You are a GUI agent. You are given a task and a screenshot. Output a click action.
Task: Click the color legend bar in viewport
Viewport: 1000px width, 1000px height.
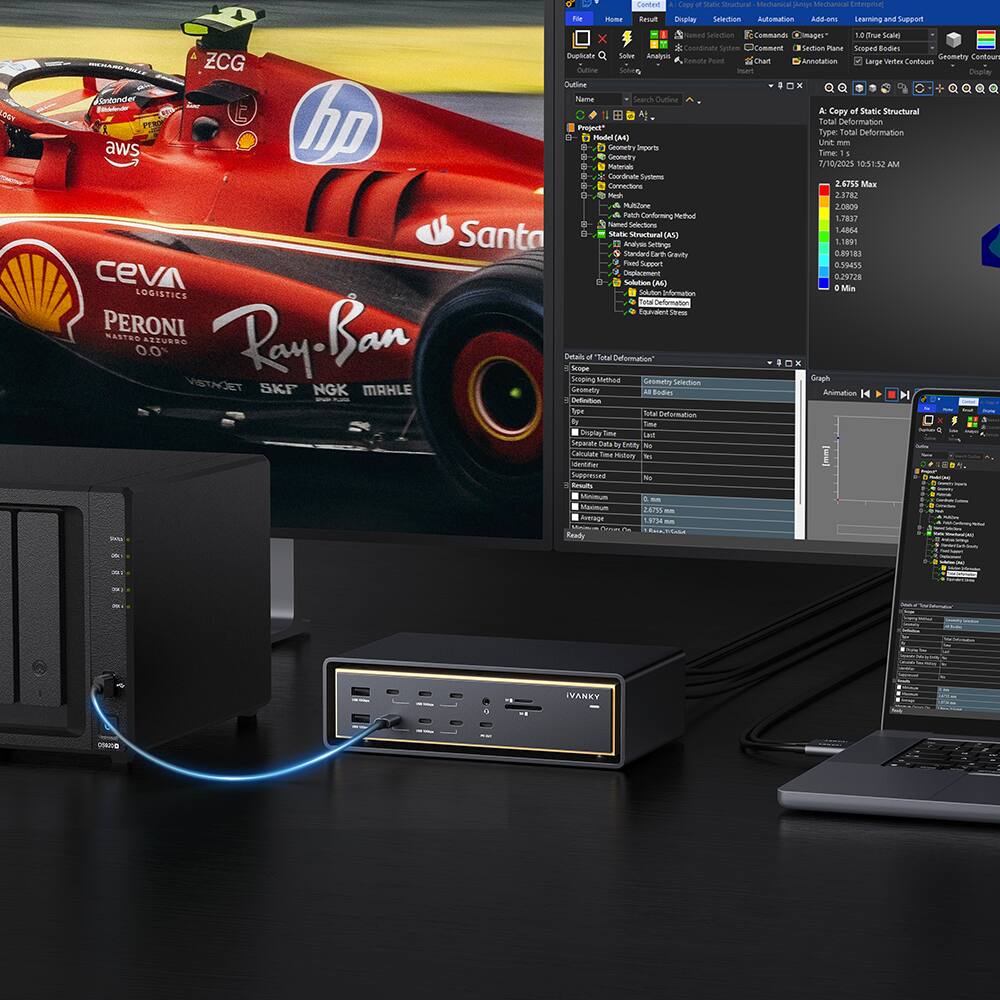[x=824, y=237]
